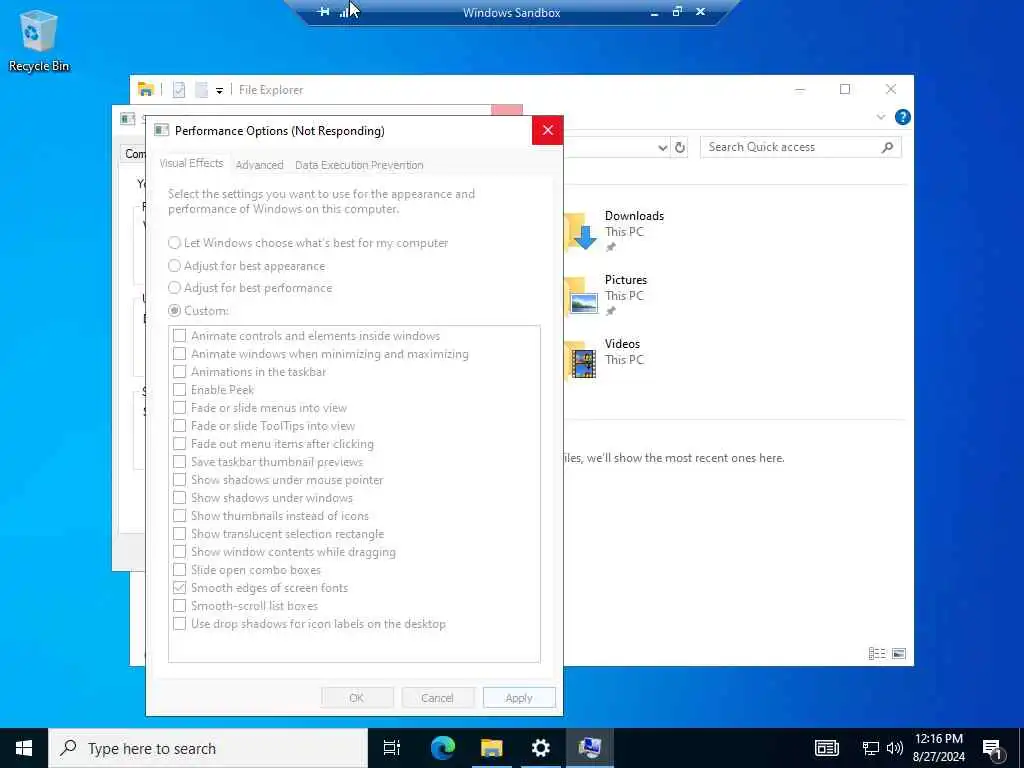The width and height of the screenshot is (1024, 768).
Task: Switch to the Advanced tab
Action: 259,165
